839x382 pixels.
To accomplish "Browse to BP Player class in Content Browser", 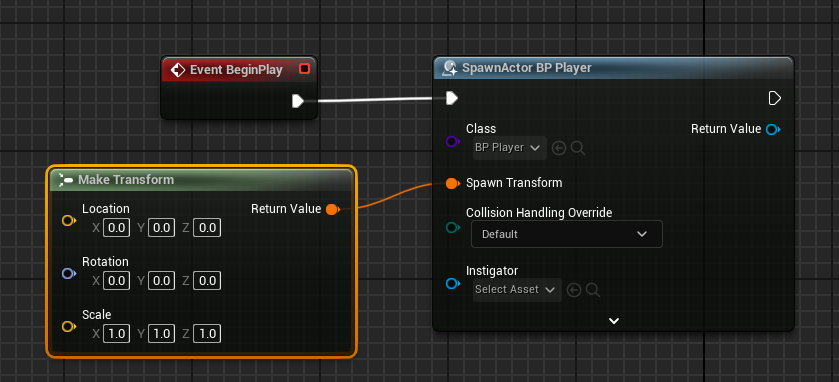I will [x=578, y=148].
